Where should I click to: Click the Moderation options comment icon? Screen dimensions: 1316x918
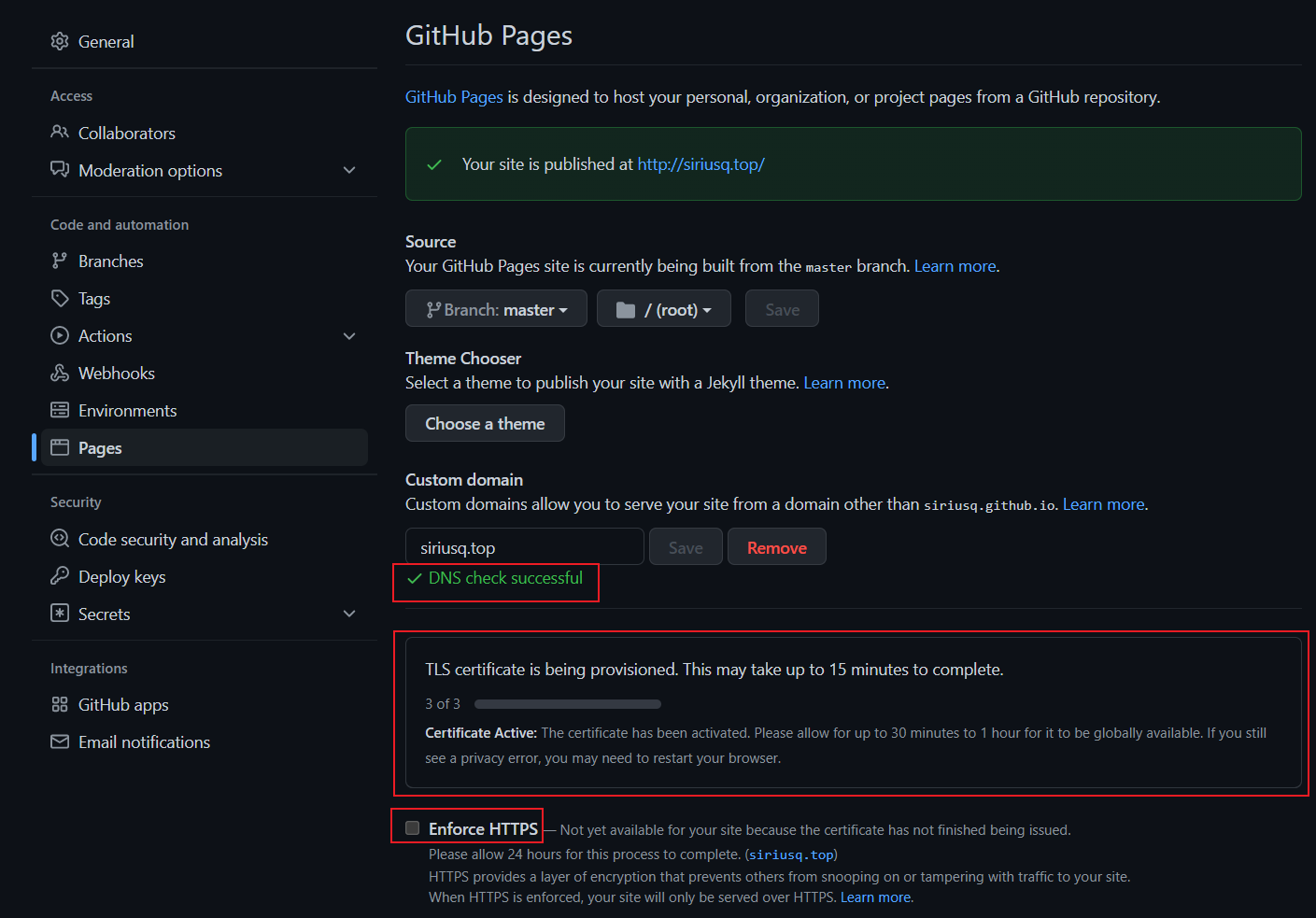[x=60, y=170]
